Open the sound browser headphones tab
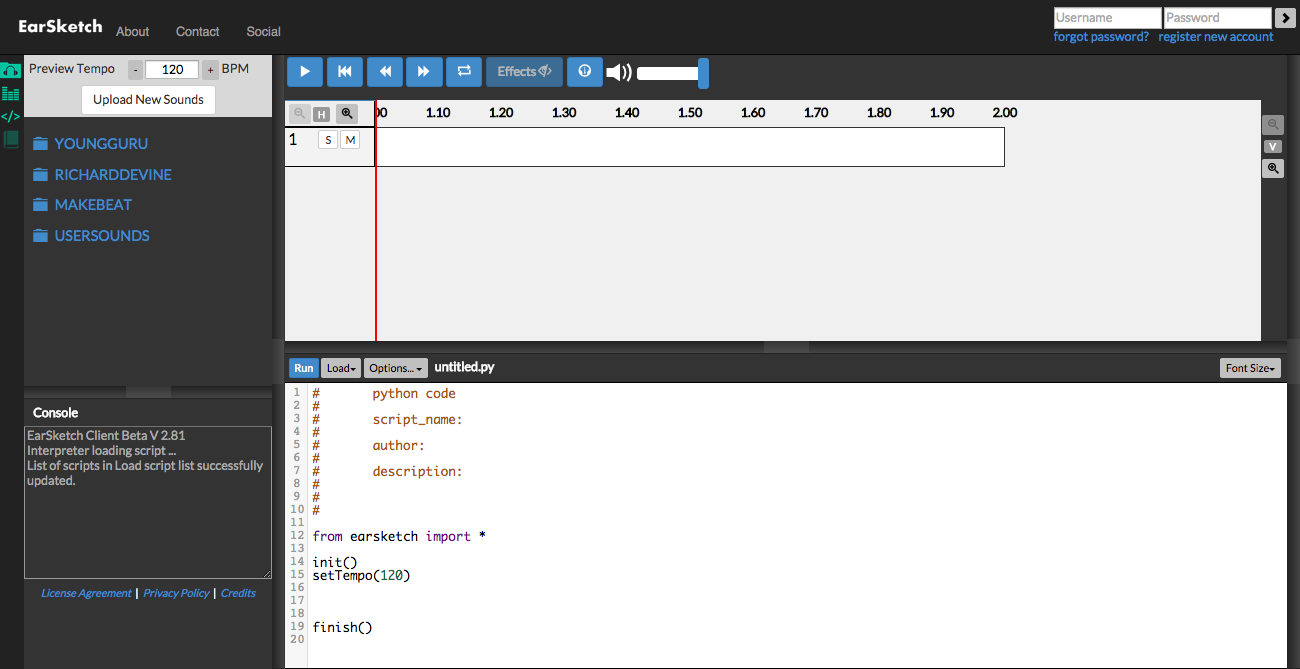The image size is (1300, 669). tap(10, 70)
